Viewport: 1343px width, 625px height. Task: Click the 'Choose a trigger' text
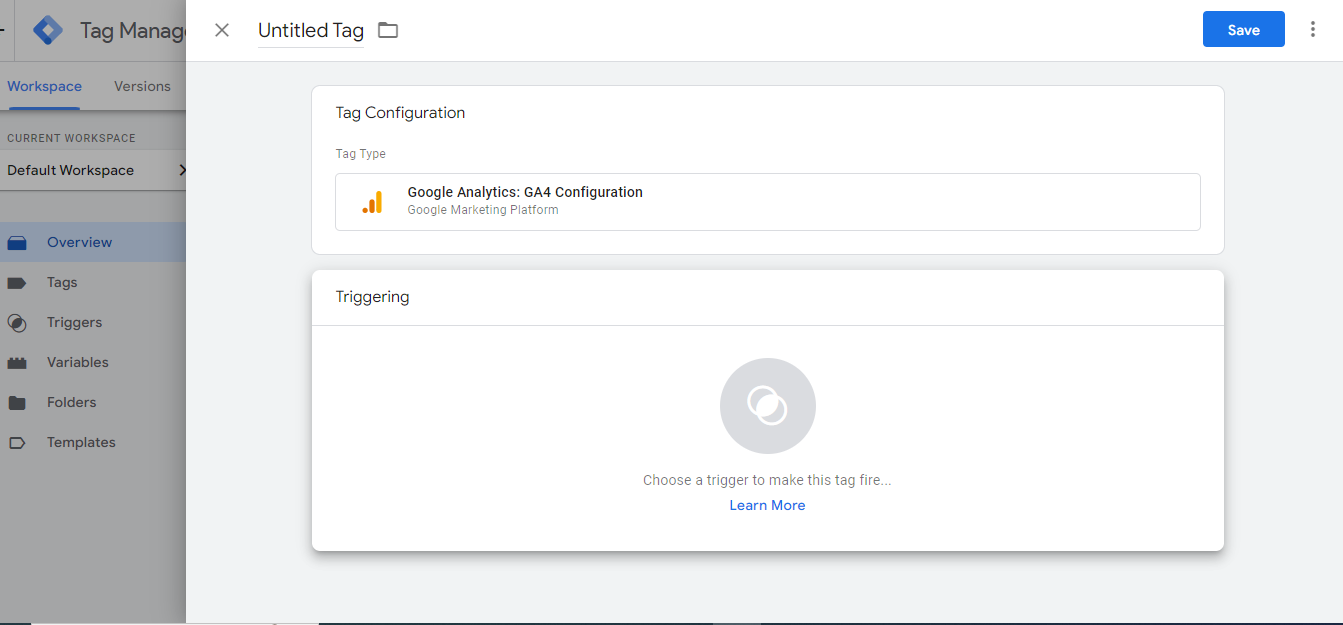pos(767,480)
